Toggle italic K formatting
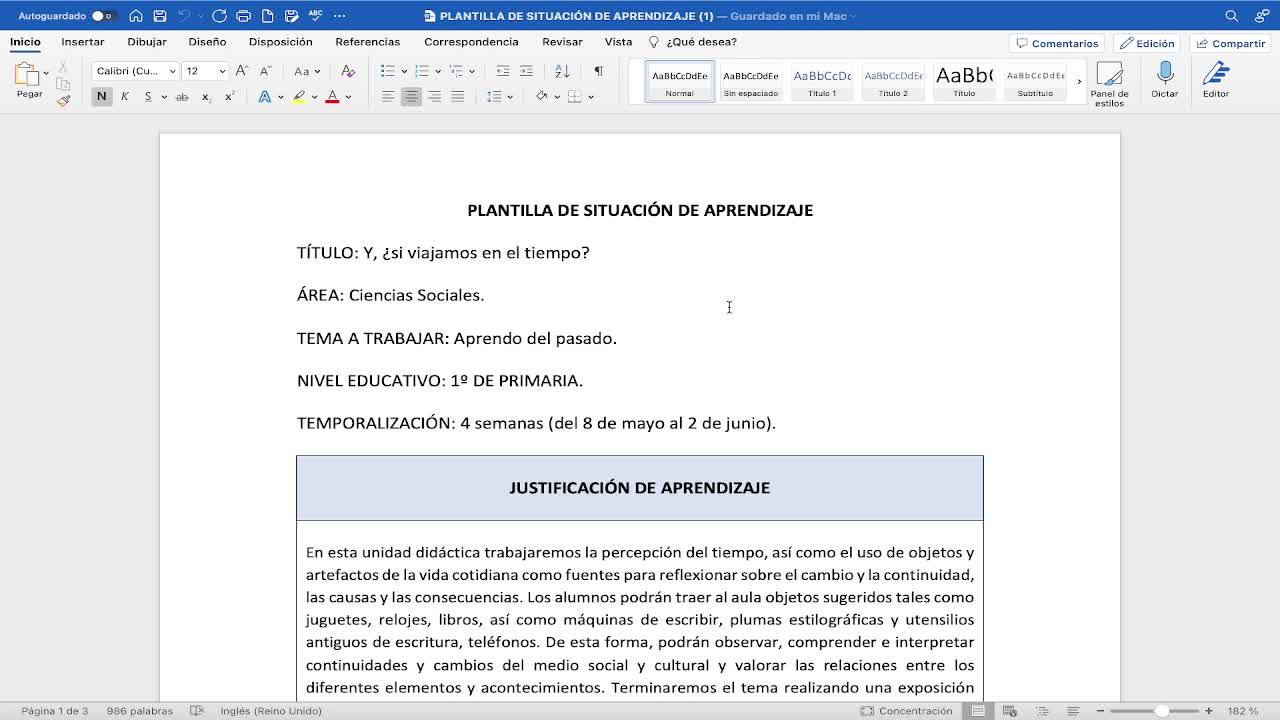Image resolution: width=1280 pixels, height=720 pixels. [125, 97]
